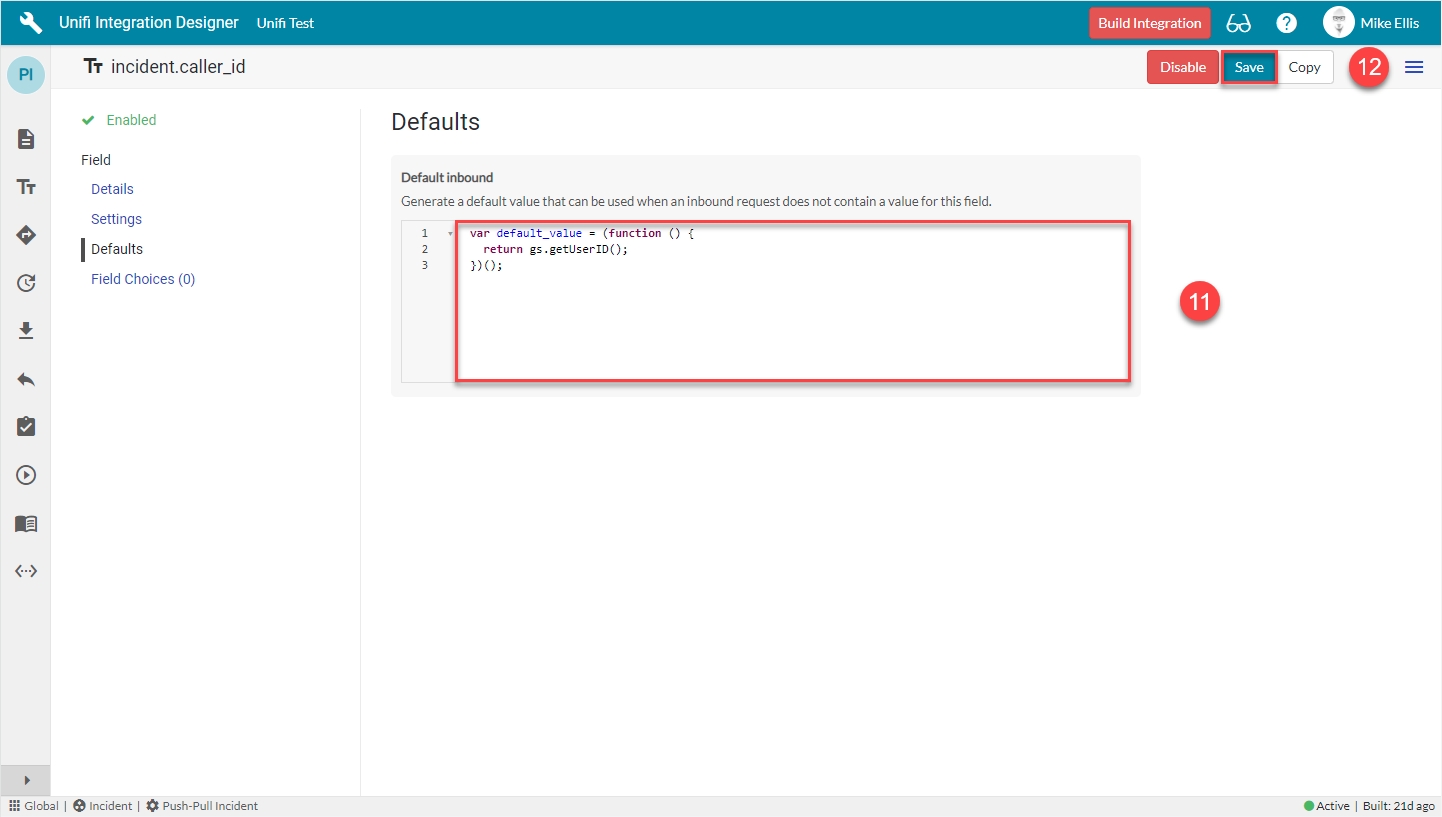
Task: Click the code brackets sidebar icon
Action: [x=26, y=571]
